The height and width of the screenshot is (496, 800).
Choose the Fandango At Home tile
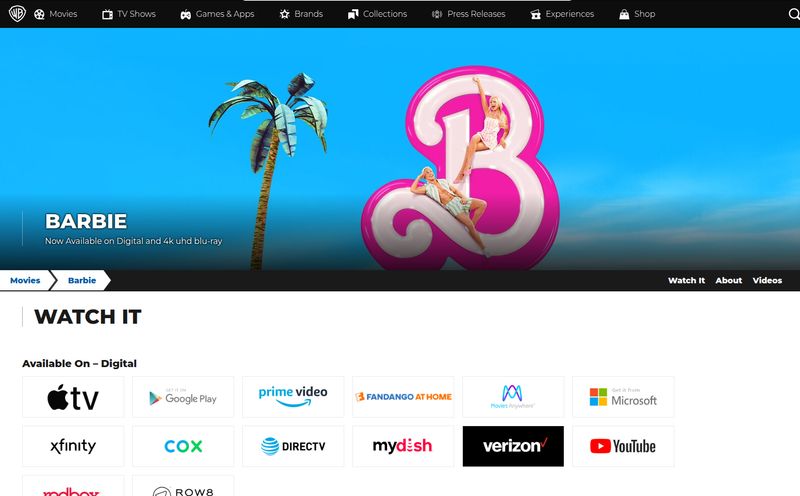tap(403, 397)
